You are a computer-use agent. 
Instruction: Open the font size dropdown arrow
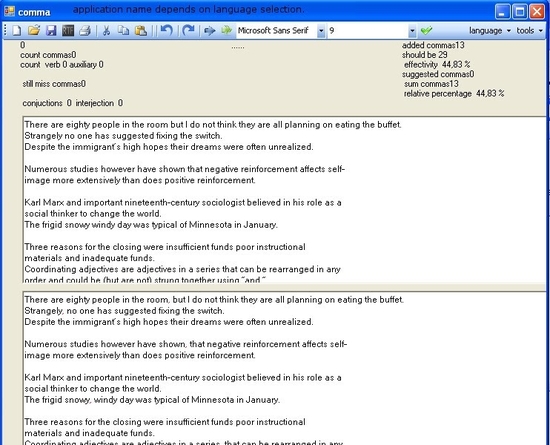pyautogui.click(x=412, y=31)
